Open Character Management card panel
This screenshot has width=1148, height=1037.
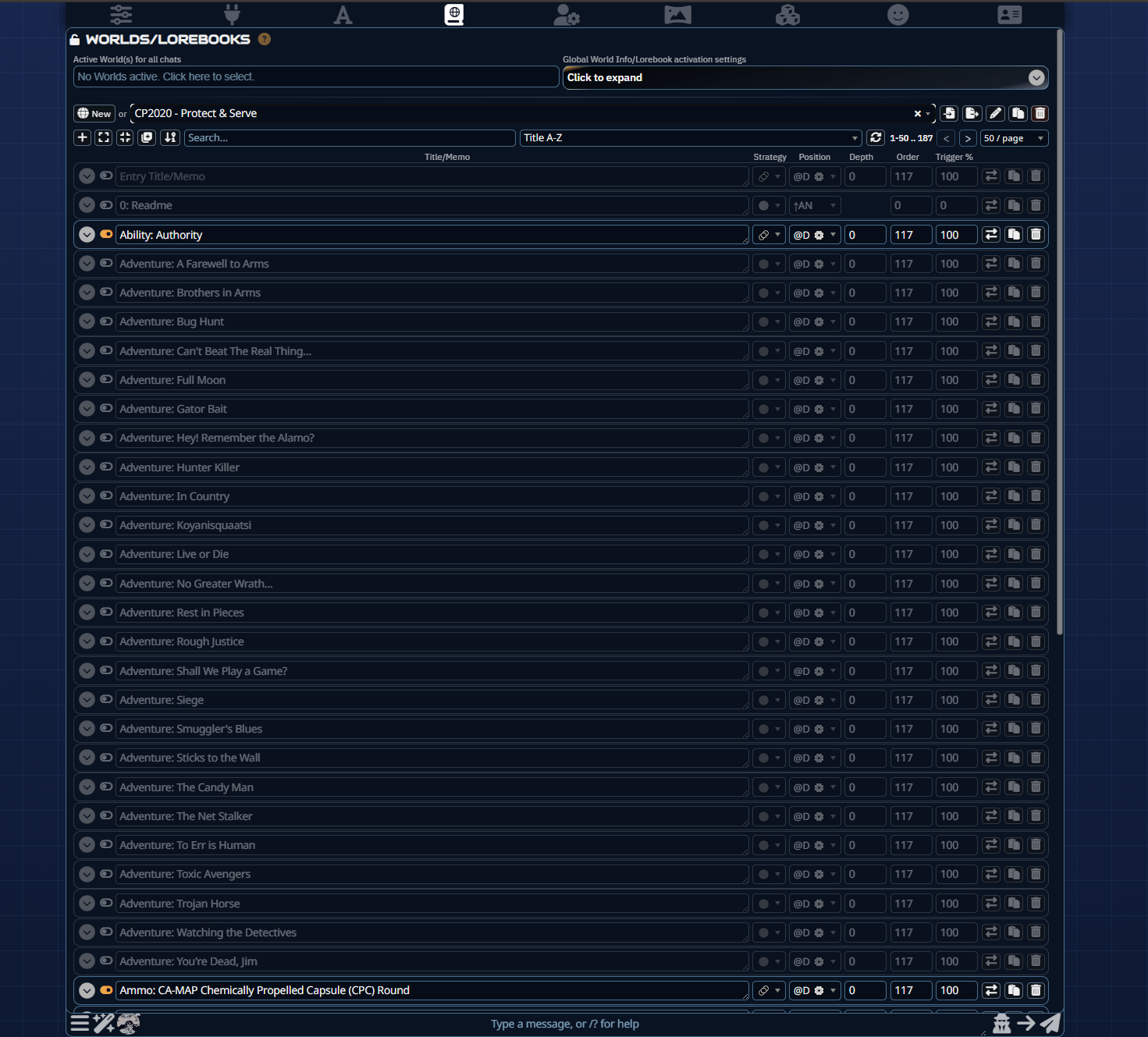[1009, 15]
